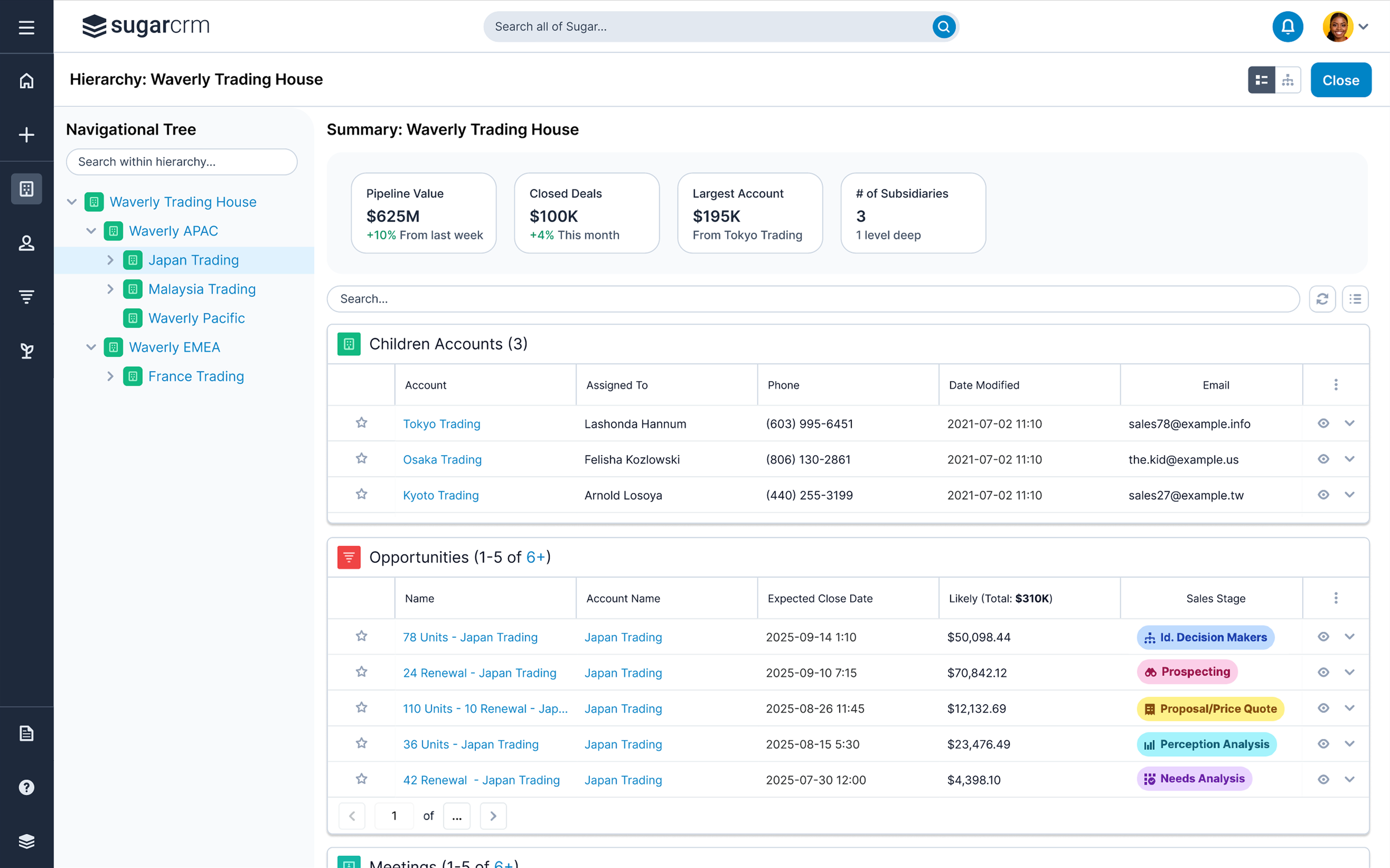Click the Prospecting sales stage badge
This screenshot has width=1390, height=868.
tap(1187, 672)
